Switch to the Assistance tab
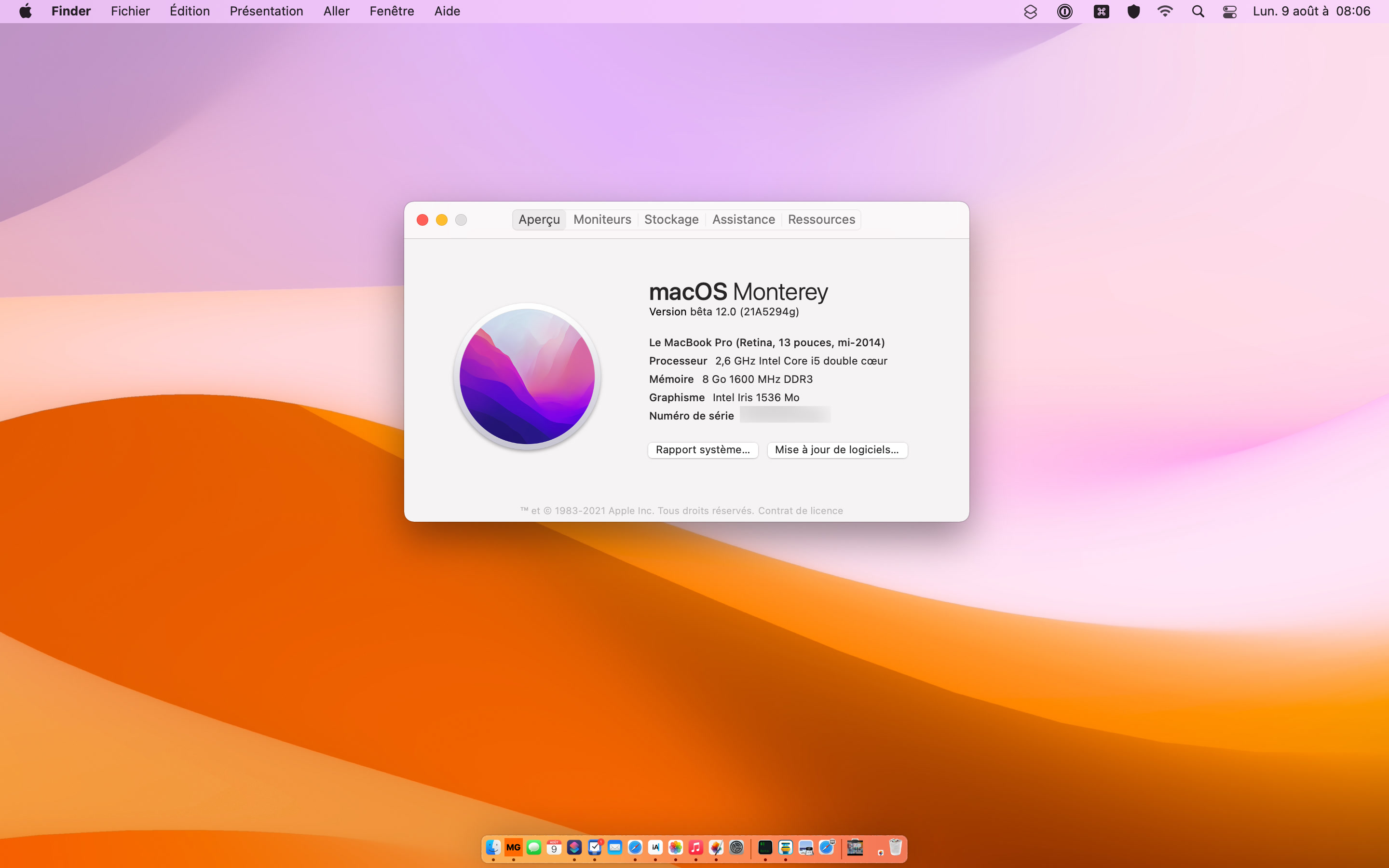This screenshot has width=1389, height=868. (743, 219)
